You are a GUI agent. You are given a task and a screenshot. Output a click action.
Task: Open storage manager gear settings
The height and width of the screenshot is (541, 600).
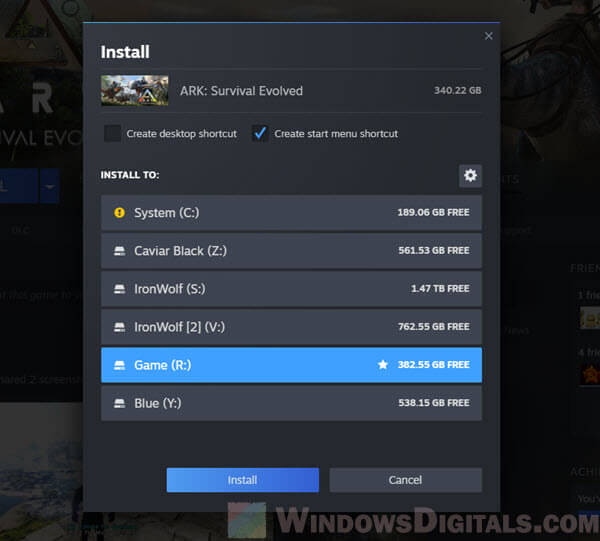(x=470, y=176)
